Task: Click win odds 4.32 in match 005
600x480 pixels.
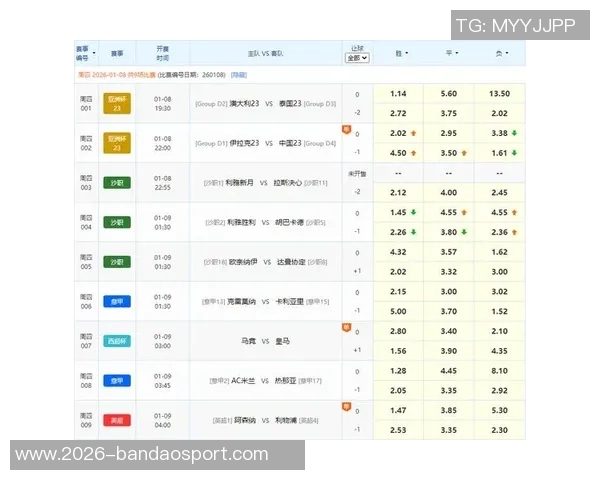Action: 398,252
